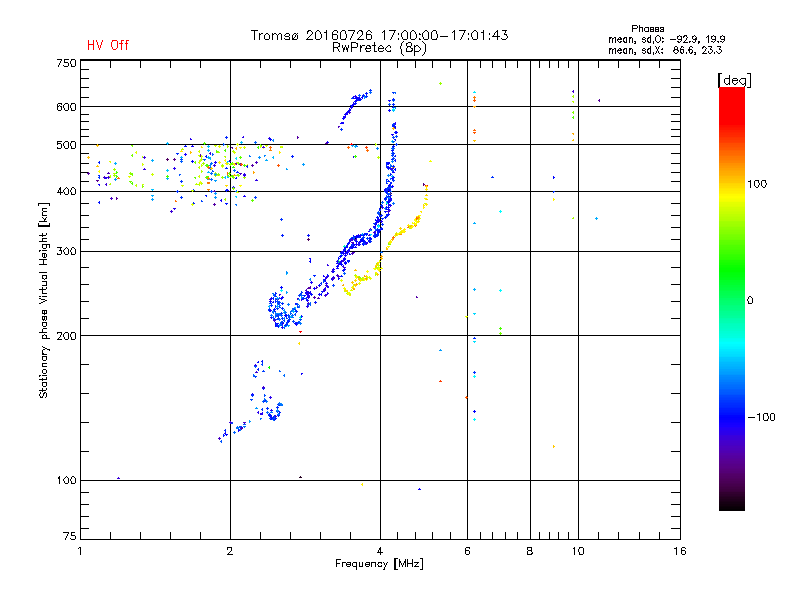Viewport: 800px width, 600px height.
Task: Click the y-axis tick label '200'
Action: [x=67, y=336]
